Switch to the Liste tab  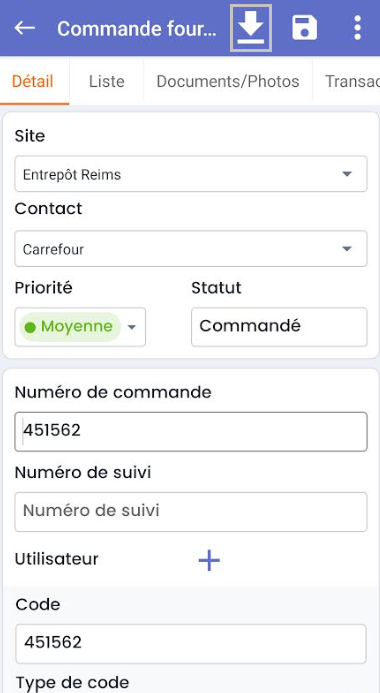point(106,81)
